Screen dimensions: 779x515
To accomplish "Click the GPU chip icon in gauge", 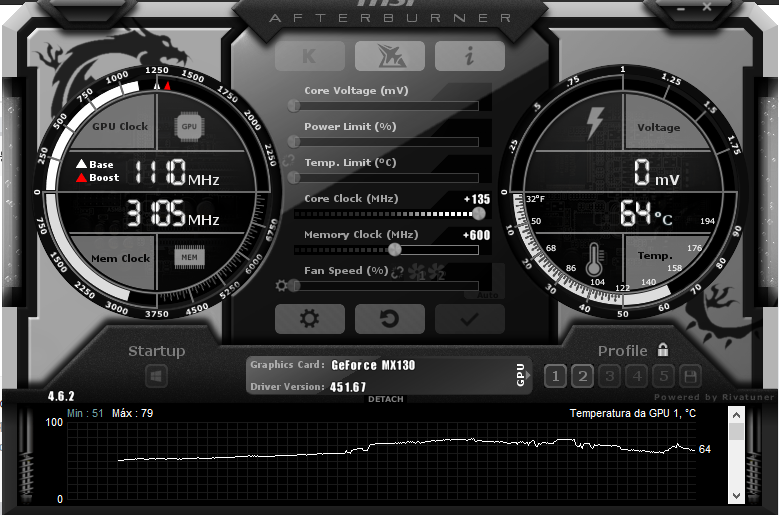I will (189, 127).
